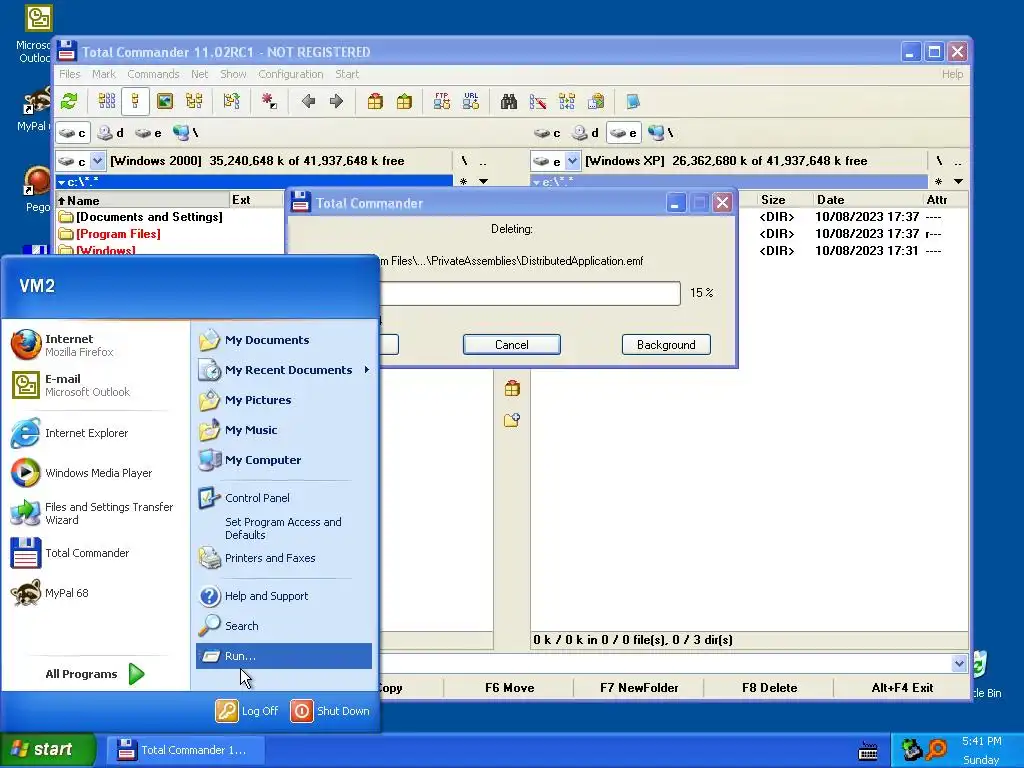Open left panel directory history triangle
This screenshot has height=768, width=1024.
[x=484, y=182]
